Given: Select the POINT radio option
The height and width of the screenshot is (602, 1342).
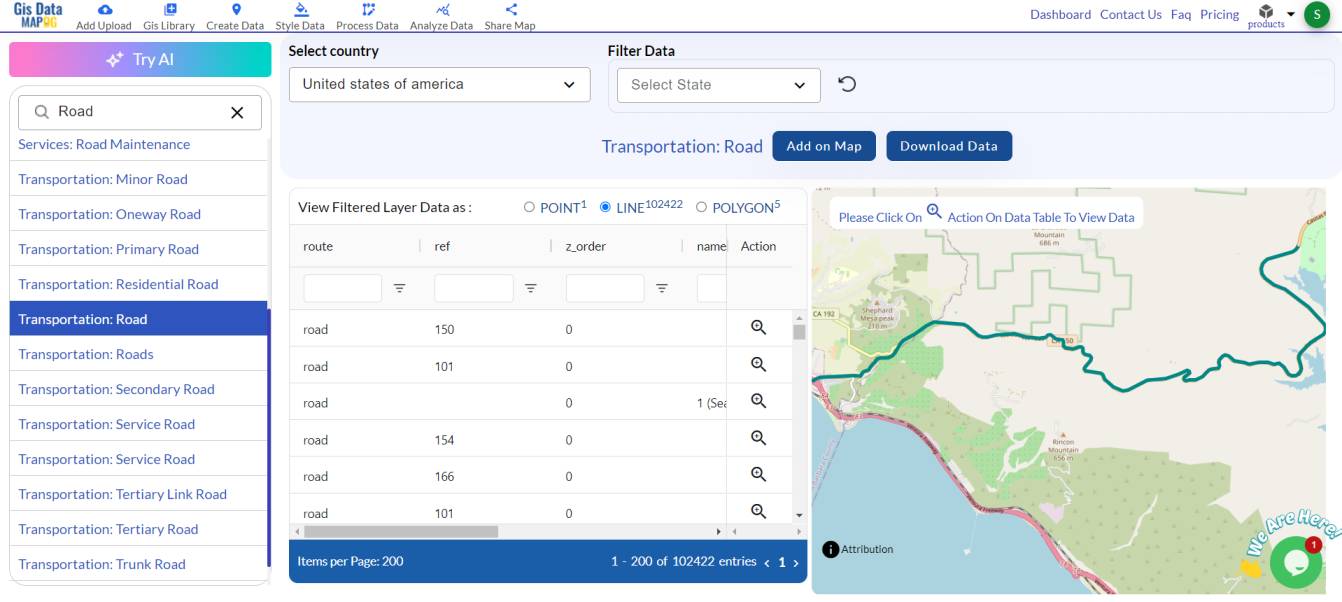Looking at the screenshot, I should coord(531,206).
